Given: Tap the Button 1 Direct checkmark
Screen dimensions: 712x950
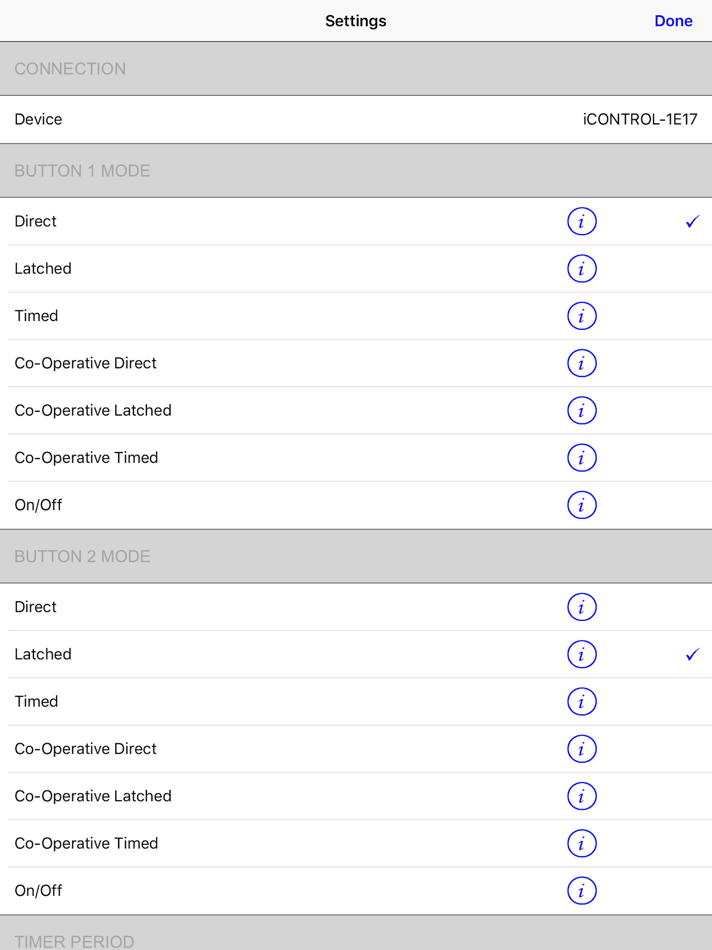Looking at the screenshot, I should 692,221.
